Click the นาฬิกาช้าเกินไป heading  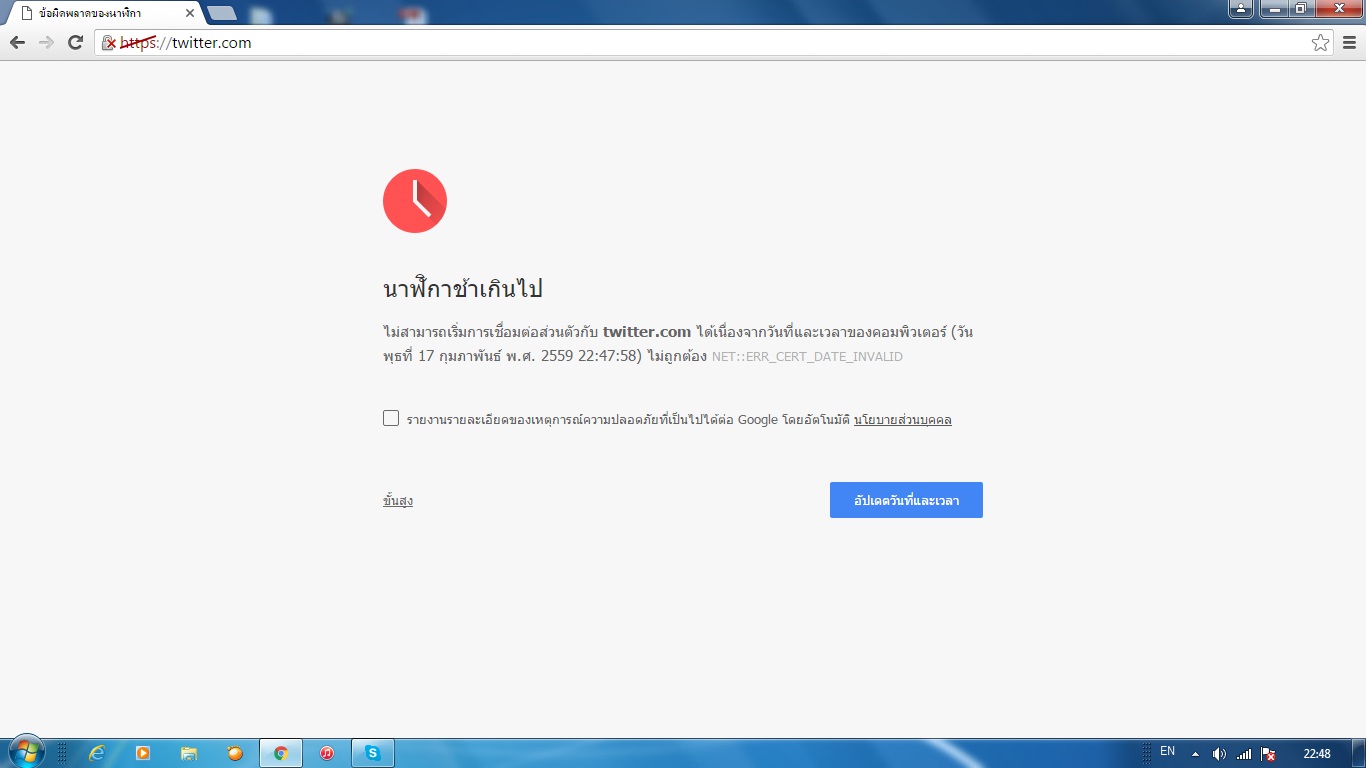pyautogui.click(x=463, y=289)
